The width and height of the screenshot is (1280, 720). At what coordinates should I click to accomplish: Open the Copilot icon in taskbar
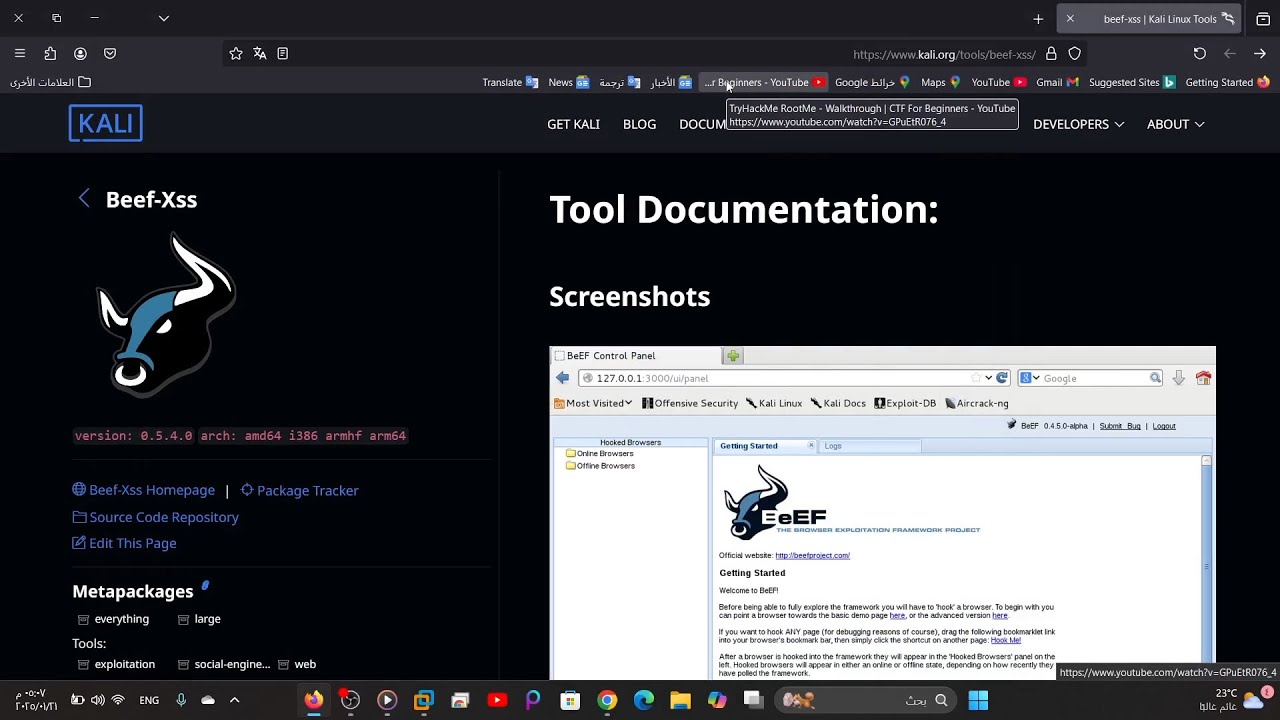(717, 700)
